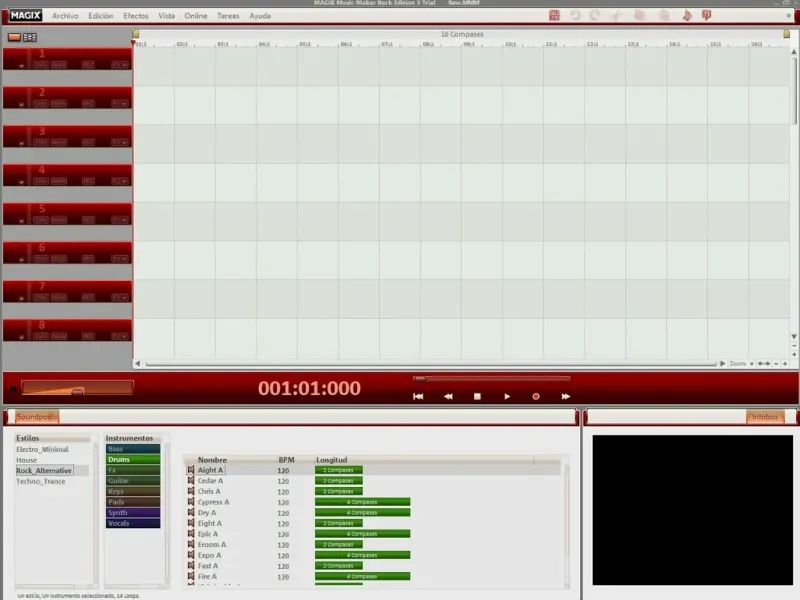800x600 pixels.
Task: Preview the Alight A loop speaker icon
Action: click(191, 470)
